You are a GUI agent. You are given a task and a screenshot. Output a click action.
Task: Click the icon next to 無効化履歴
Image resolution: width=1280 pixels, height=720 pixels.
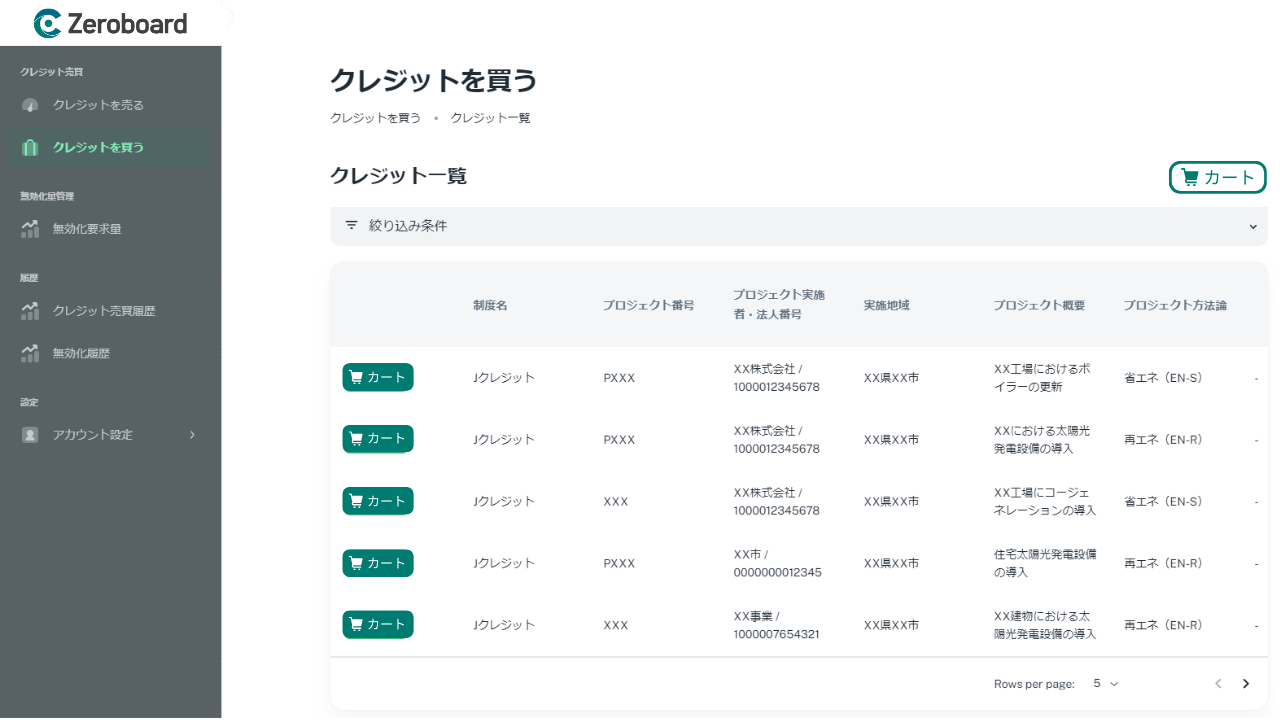pyautogui.click(x=31, y=352)
